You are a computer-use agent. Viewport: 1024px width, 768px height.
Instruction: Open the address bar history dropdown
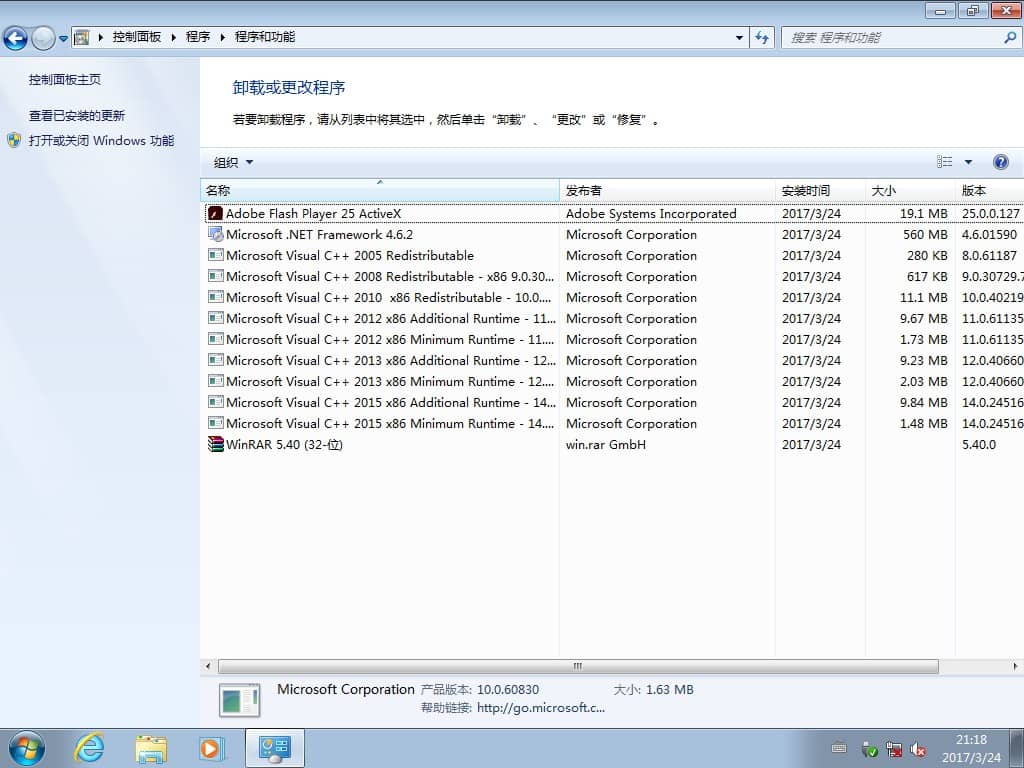click(739, 38)
